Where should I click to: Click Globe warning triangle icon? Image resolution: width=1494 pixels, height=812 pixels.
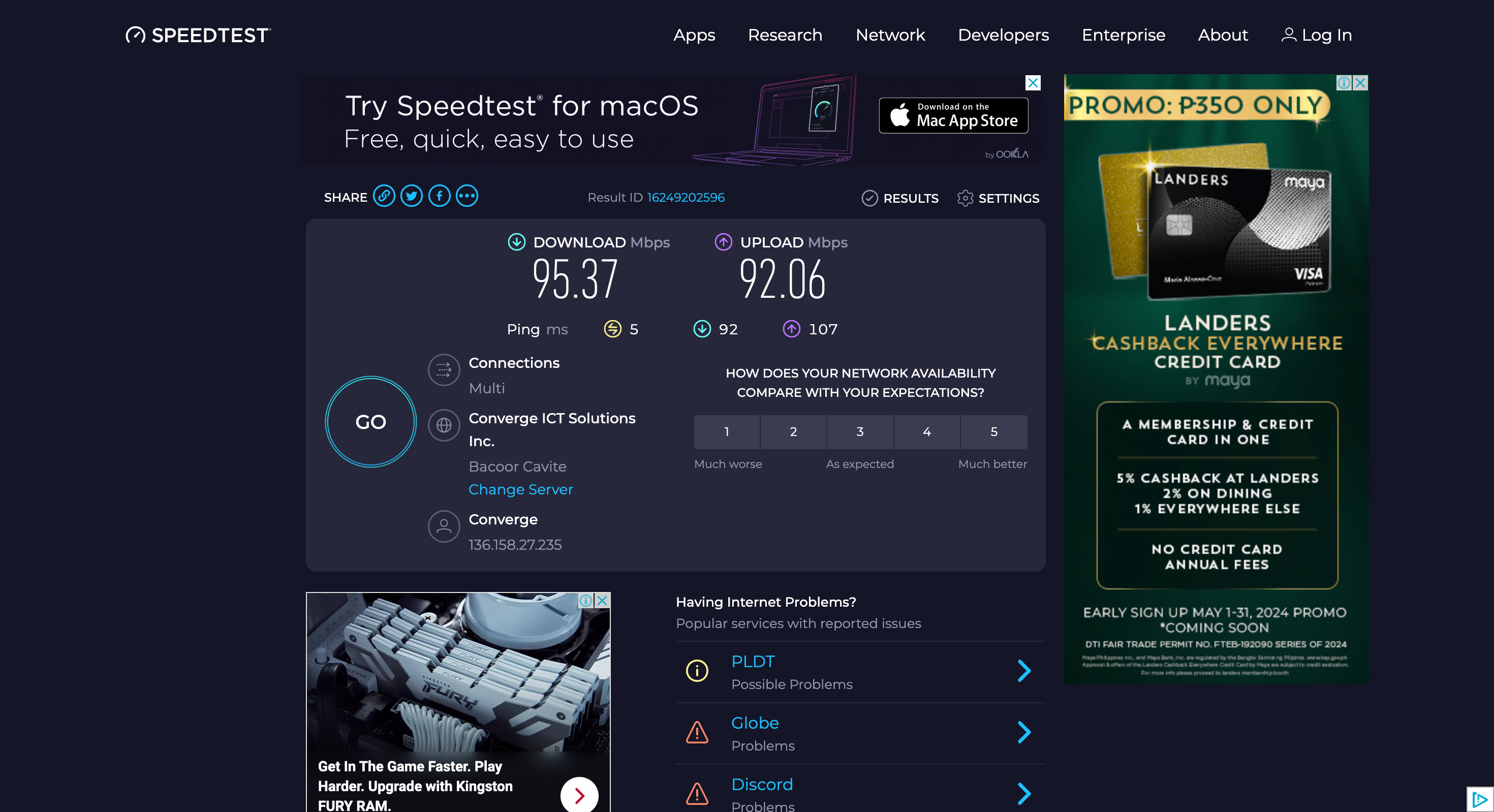coord(697,733)
